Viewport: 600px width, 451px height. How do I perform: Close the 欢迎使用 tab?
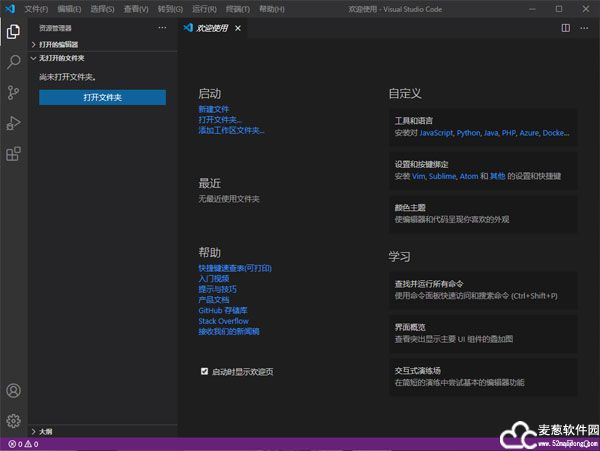(x=238, y=28)
